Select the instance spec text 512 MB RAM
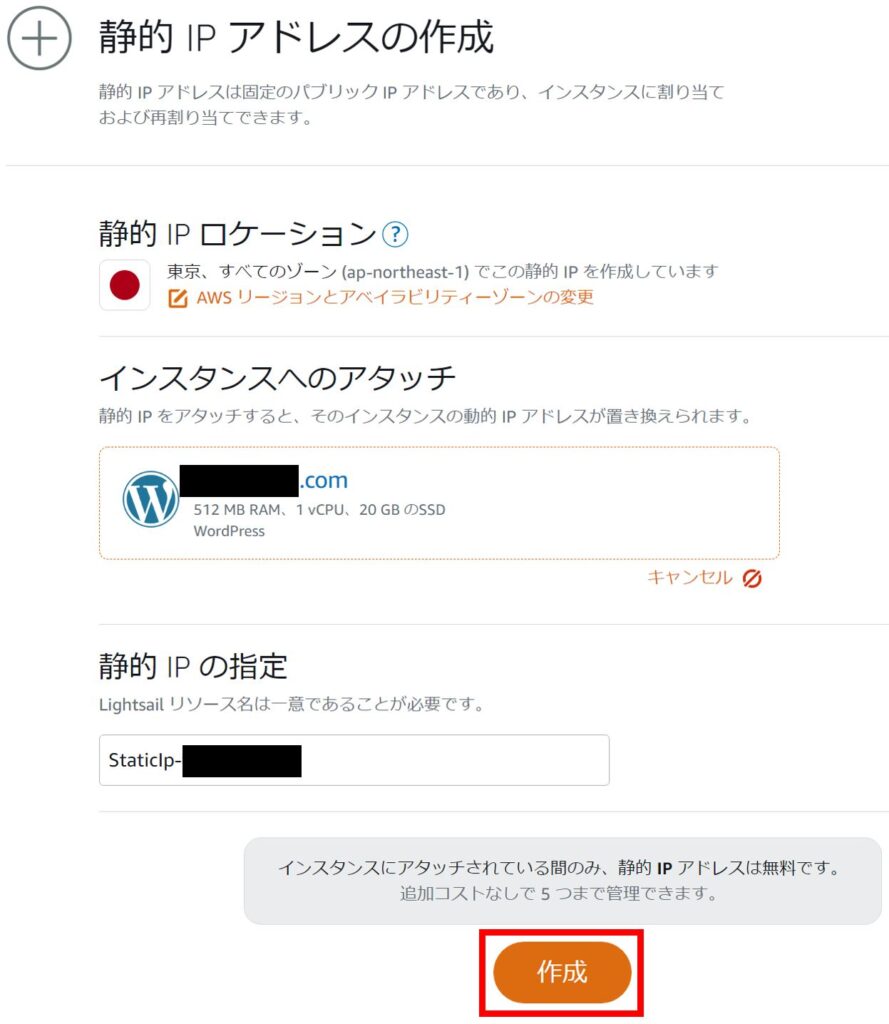Screen dimensions: 889x1024 [x=238, y=510]
